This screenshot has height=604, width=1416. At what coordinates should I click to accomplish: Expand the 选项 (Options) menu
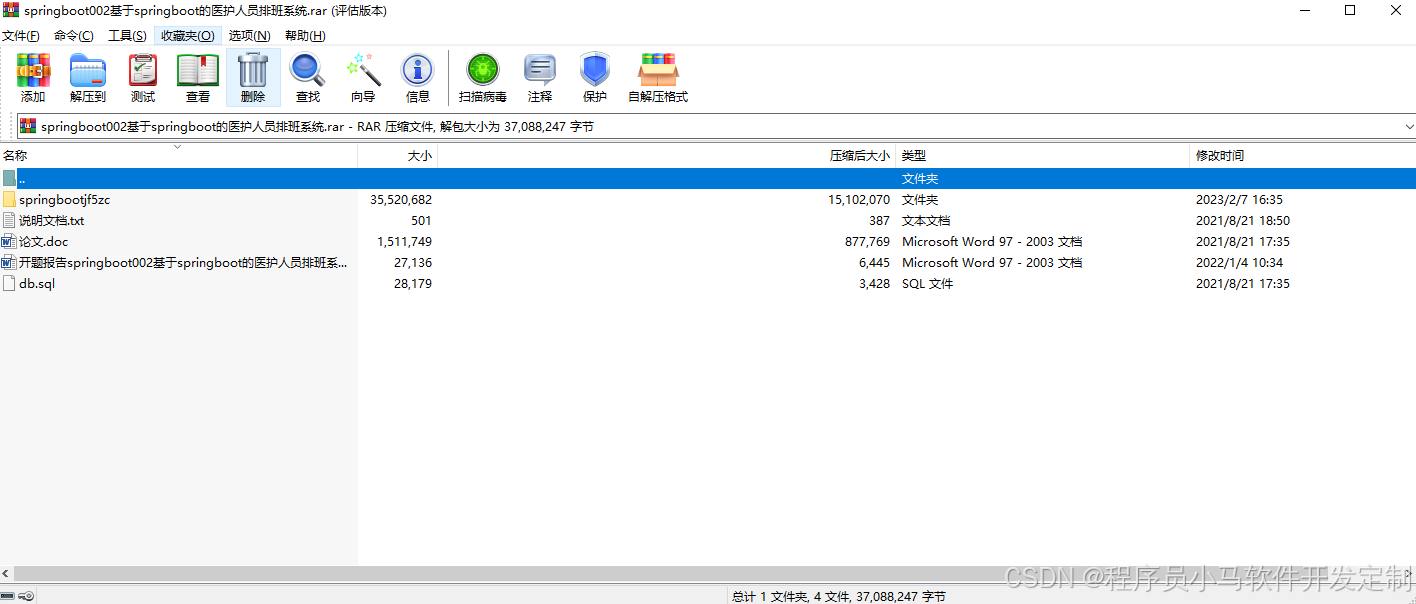pos(248,35)
